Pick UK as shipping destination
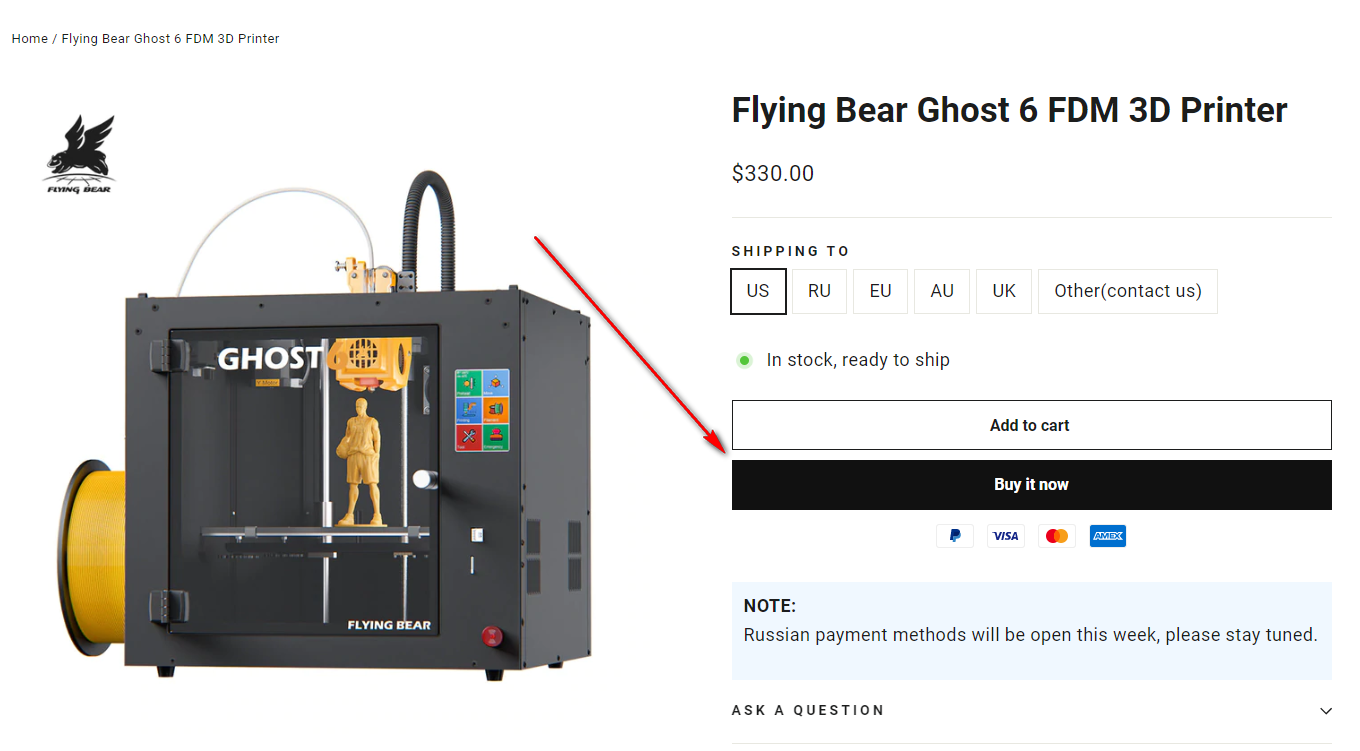The width and height of the screenshot is (1360, 751). [x=1004, y=291]
